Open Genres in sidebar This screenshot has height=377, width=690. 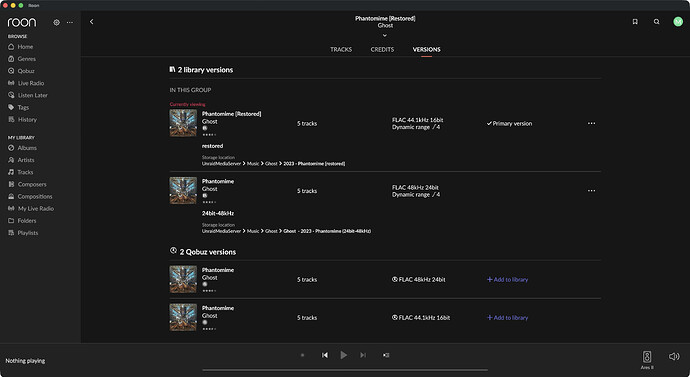[x=22, y=59]
